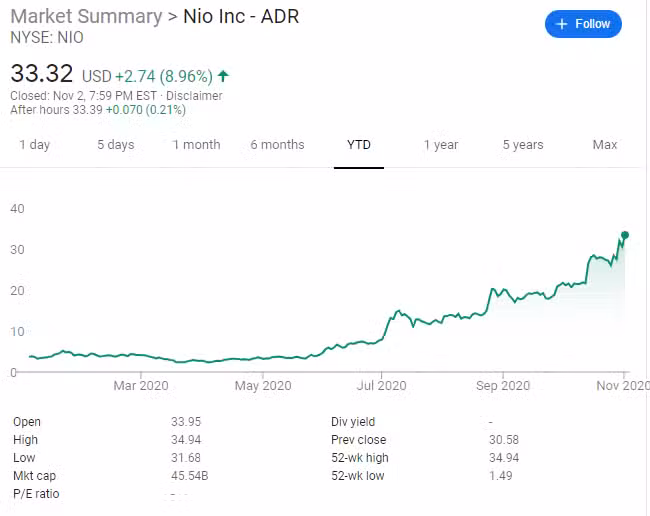Open the Market Summary breadcrumb link

tap(85, 17)
